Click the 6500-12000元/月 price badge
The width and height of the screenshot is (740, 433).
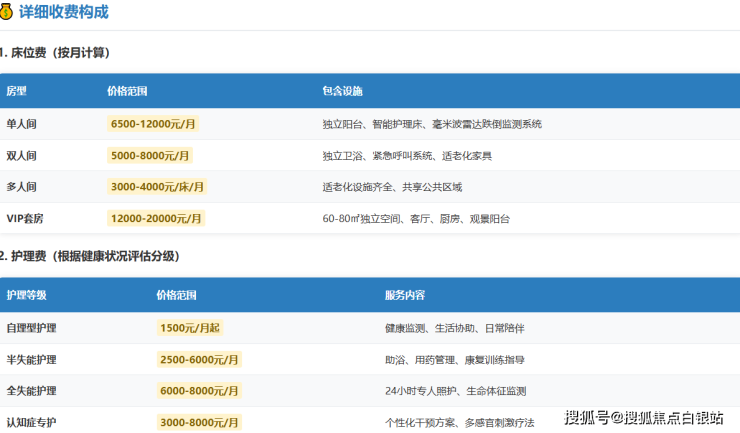coord(154,124)
